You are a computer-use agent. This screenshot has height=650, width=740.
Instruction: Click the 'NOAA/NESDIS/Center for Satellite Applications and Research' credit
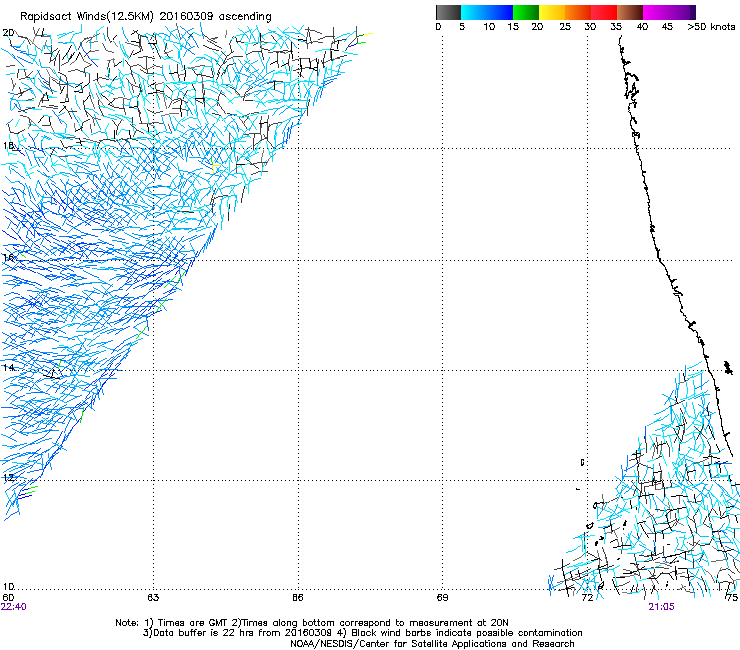click(432, 644)
